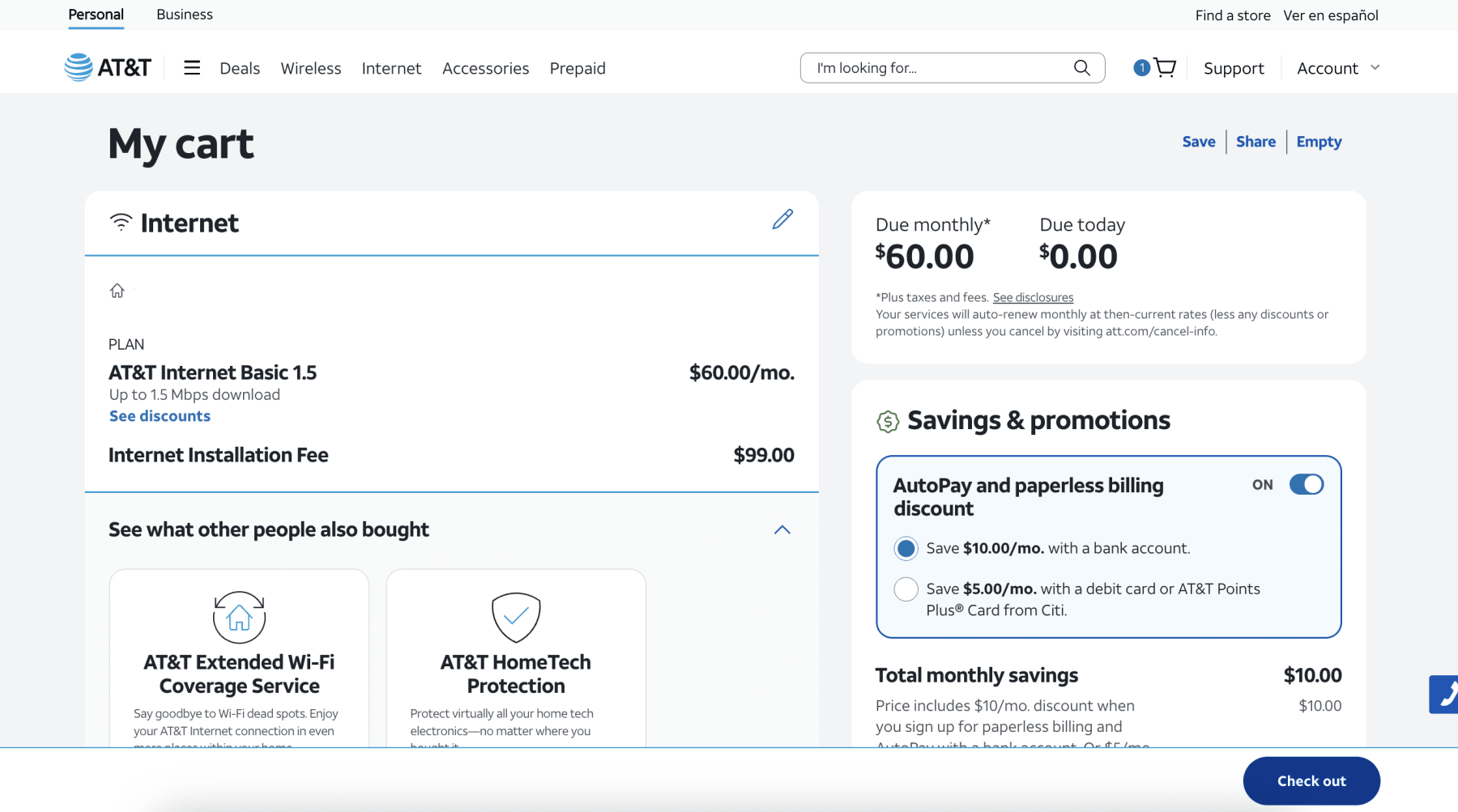Screen dimensions: 1458x812
Task: Expand See discounts under Internet Basic plan
Action: point(160,416)
